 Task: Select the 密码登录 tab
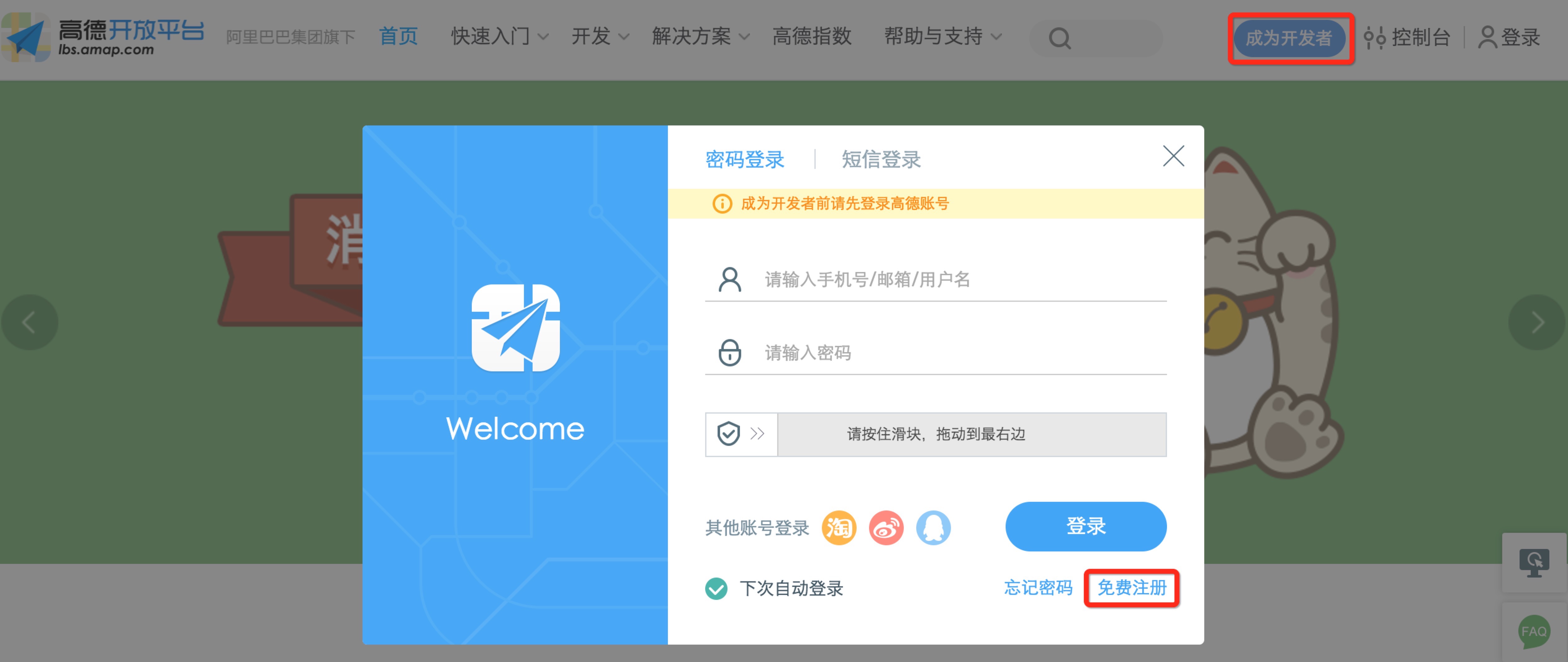point(745,160)
